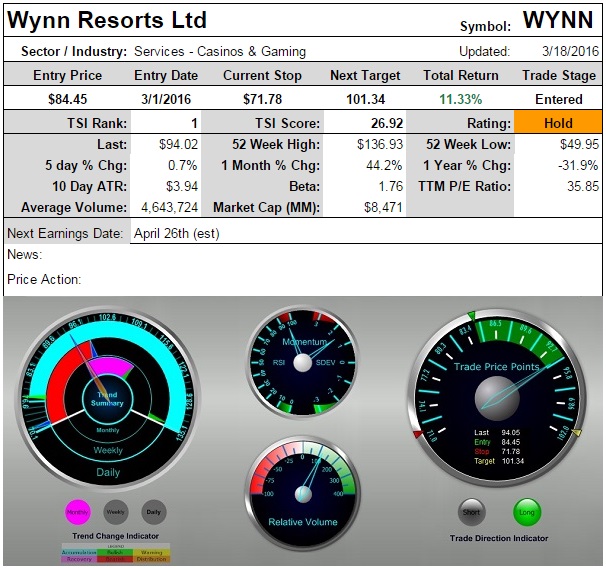Image resolution: width=606 pixels, height=568 pixels.
Task: Click the Monthly trend change indicator
Action: click(x=78, y=512)
